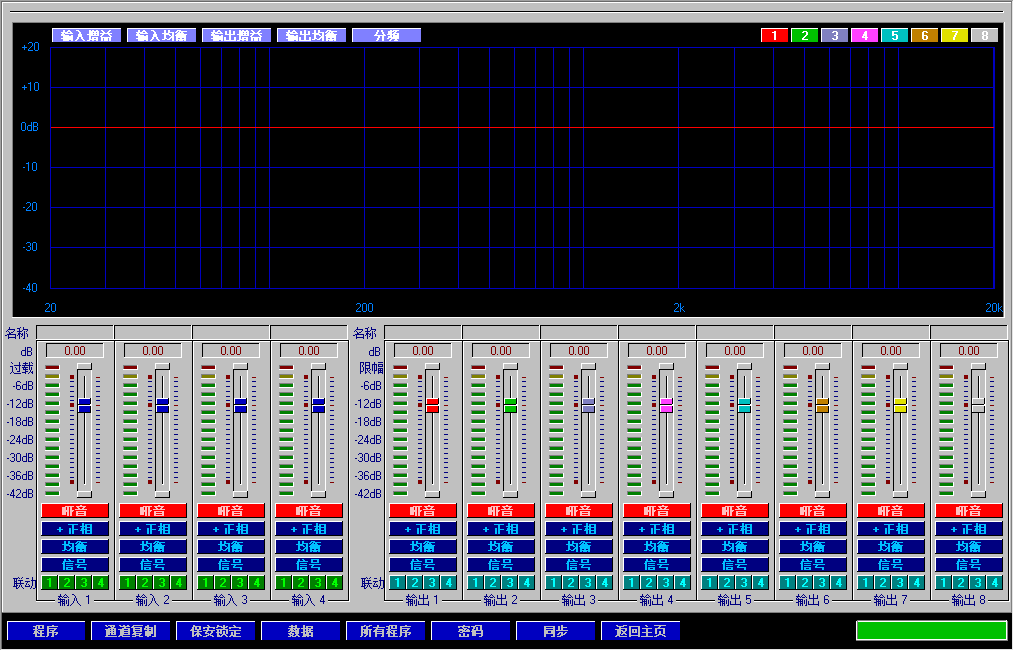Open the 输出均衡 tab

(x=312, y=36)
